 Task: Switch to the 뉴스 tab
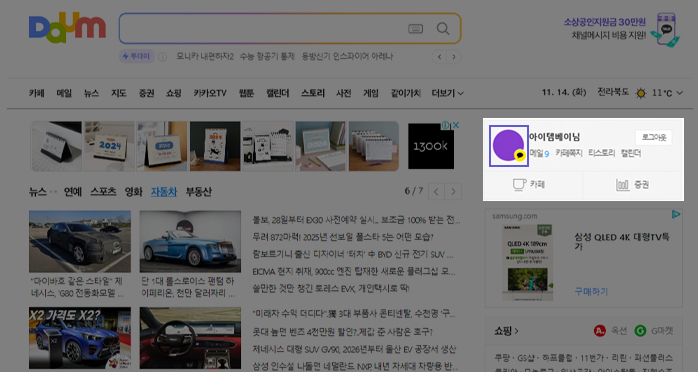(38, 192)
